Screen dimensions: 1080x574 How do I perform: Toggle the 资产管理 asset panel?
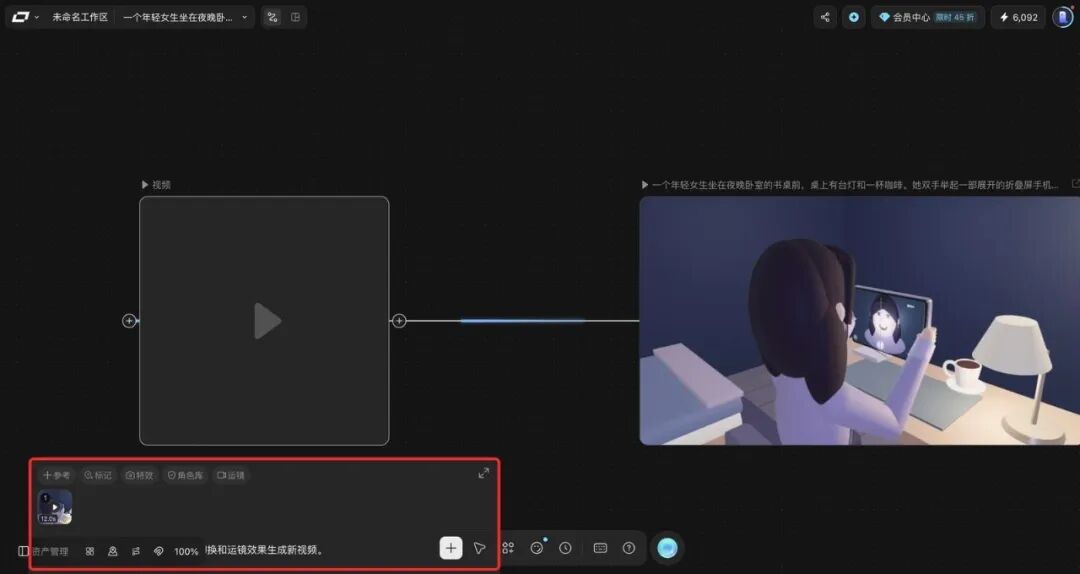coord(43,551)
